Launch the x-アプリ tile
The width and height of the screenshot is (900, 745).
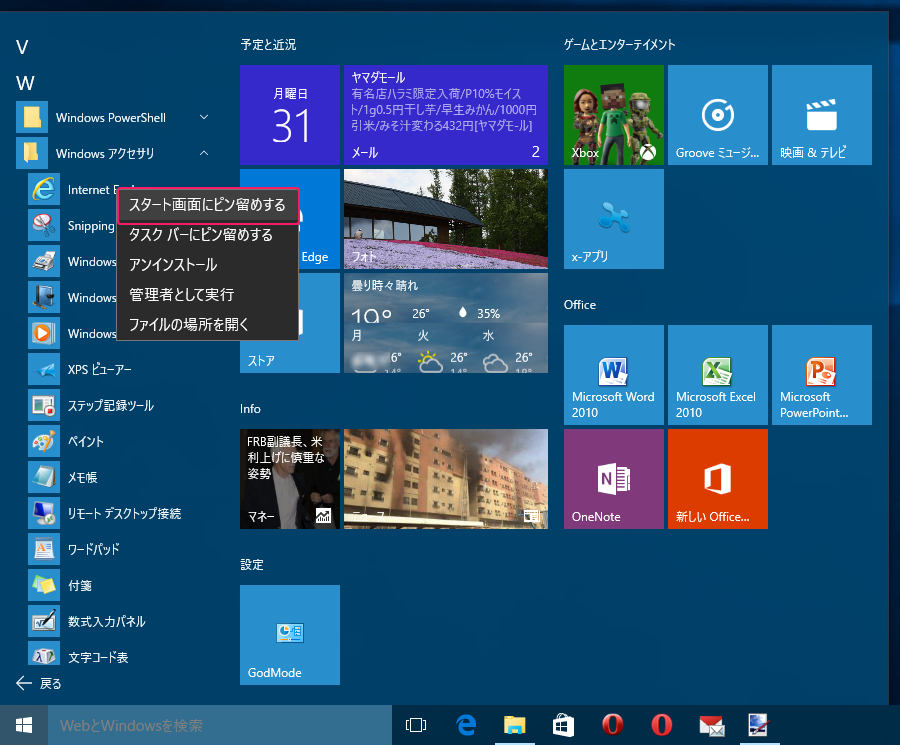[614, 219]
